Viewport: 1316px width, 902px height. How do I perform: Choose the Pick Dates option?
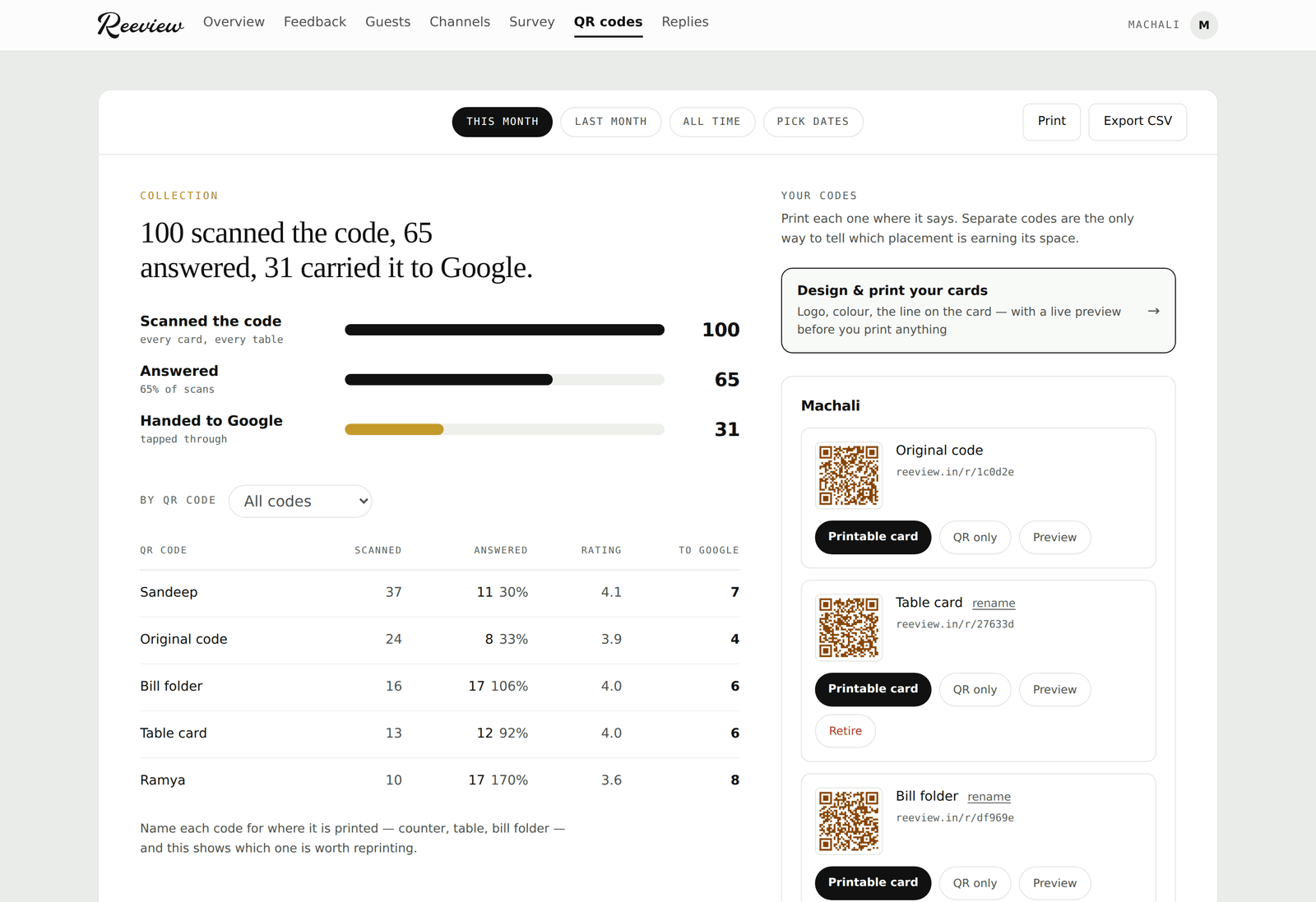pos(813,122)
